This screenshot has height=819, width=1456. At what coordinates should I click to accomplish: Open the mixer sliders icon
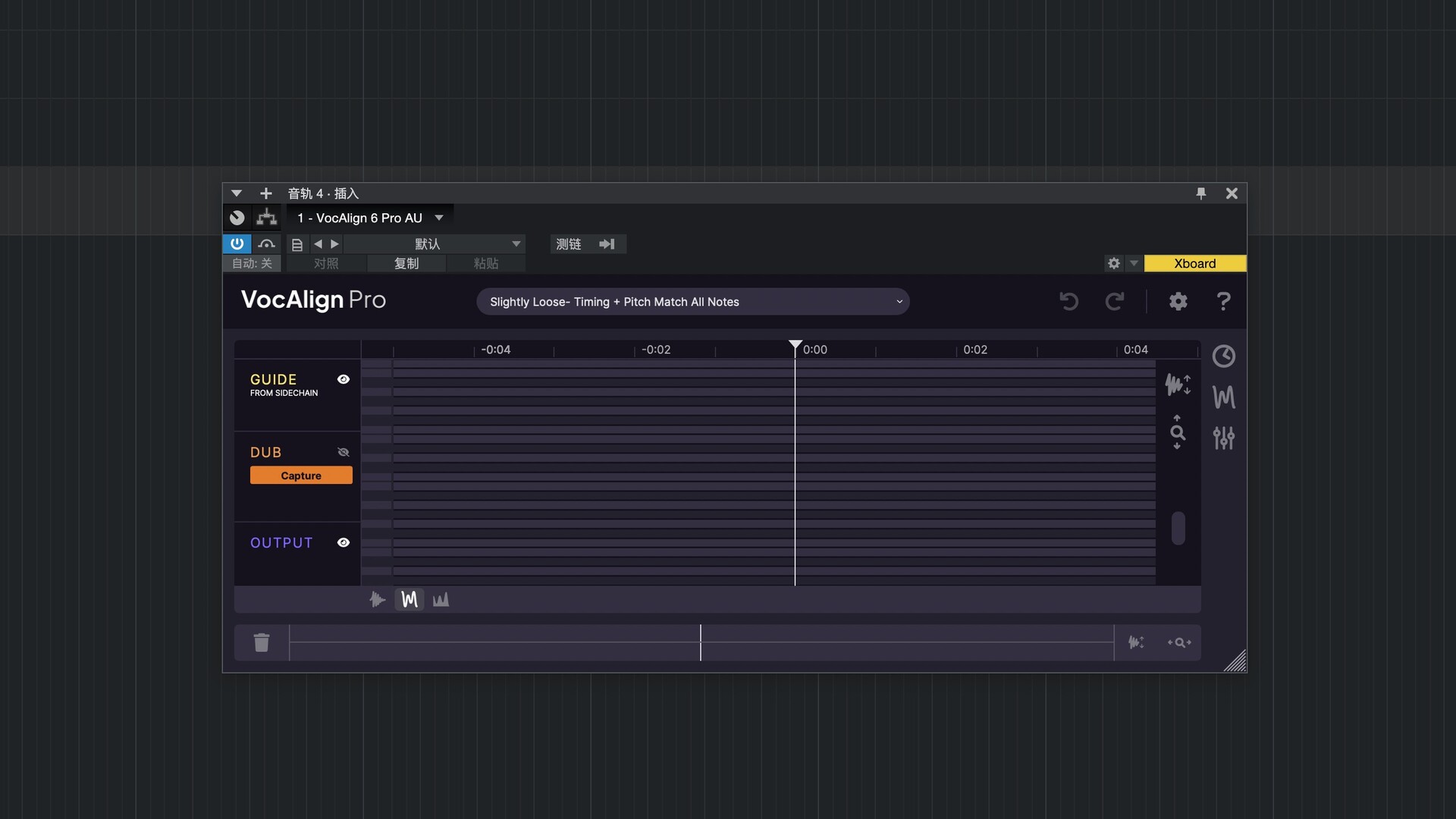pos(1223,438)
